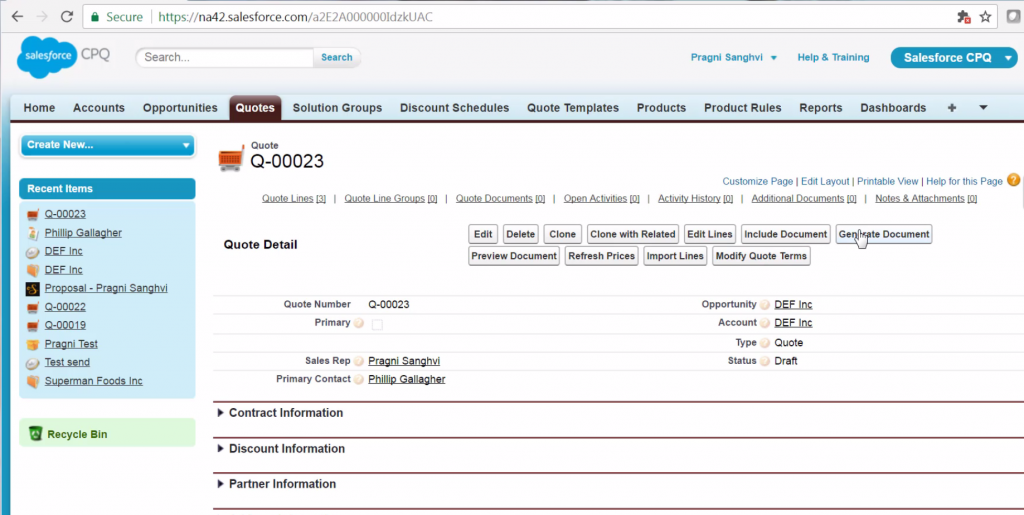Click help bubble next to Primary field
The image size is (1024, 515).
359,323
